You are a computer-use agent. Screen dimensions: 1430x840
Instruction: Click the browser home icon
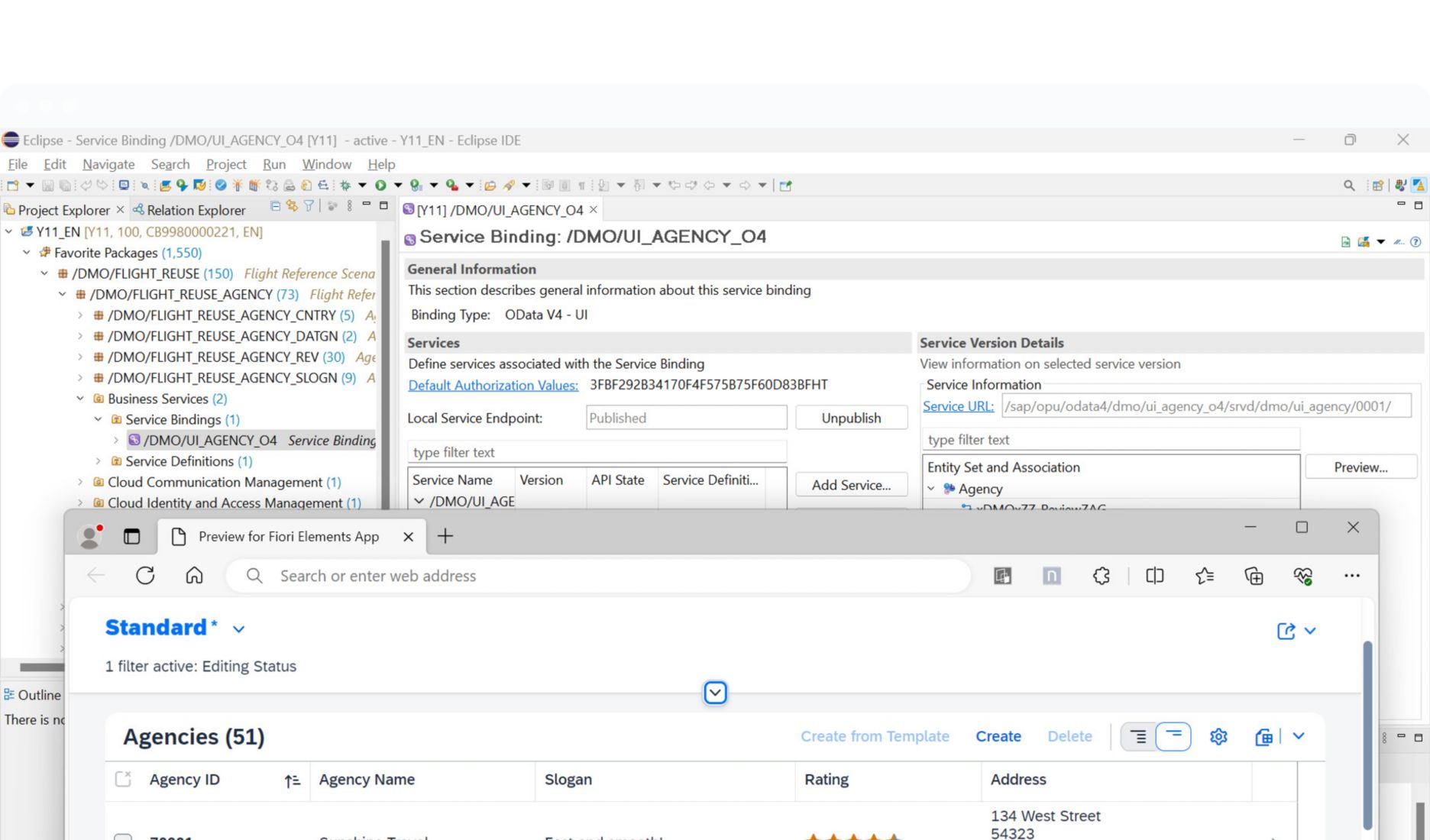[195, 576]
